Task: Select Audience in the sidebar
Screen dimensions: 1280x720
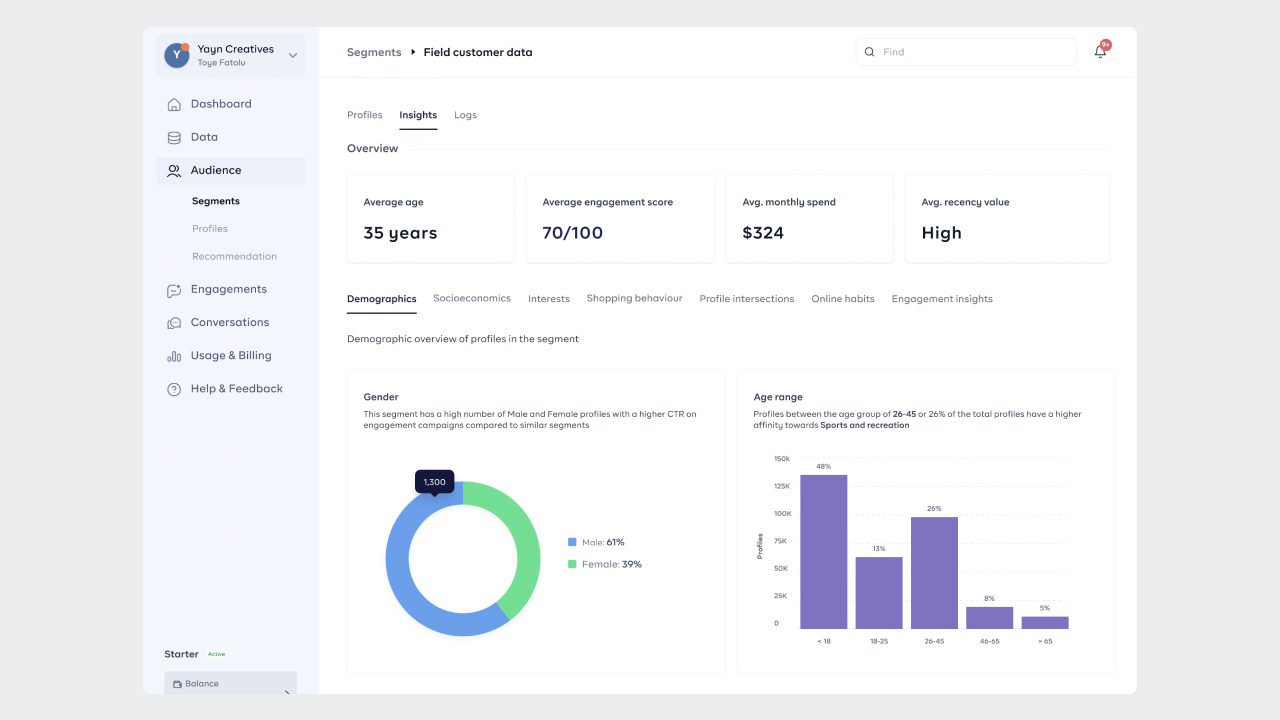Action: click(231, 170)
